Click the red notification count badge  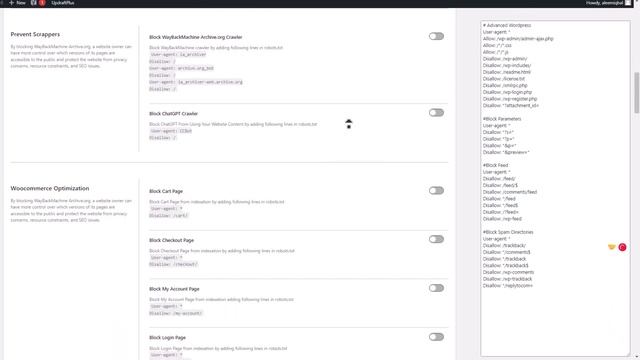pos(42,3)
